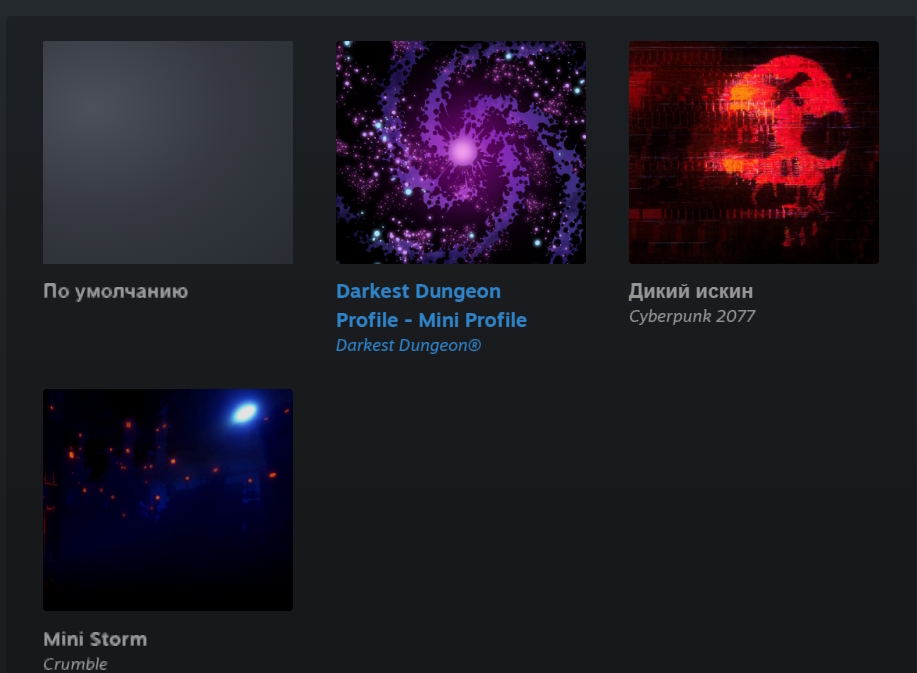Select the default gray mini profile thumbnail
This screenshot has height=673, width=917.
(168, 152)
